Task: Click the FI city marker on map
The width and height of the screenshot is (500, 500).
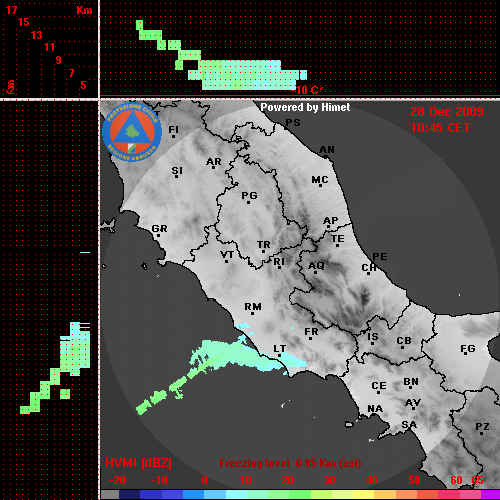Action: [x=173, y=136]
